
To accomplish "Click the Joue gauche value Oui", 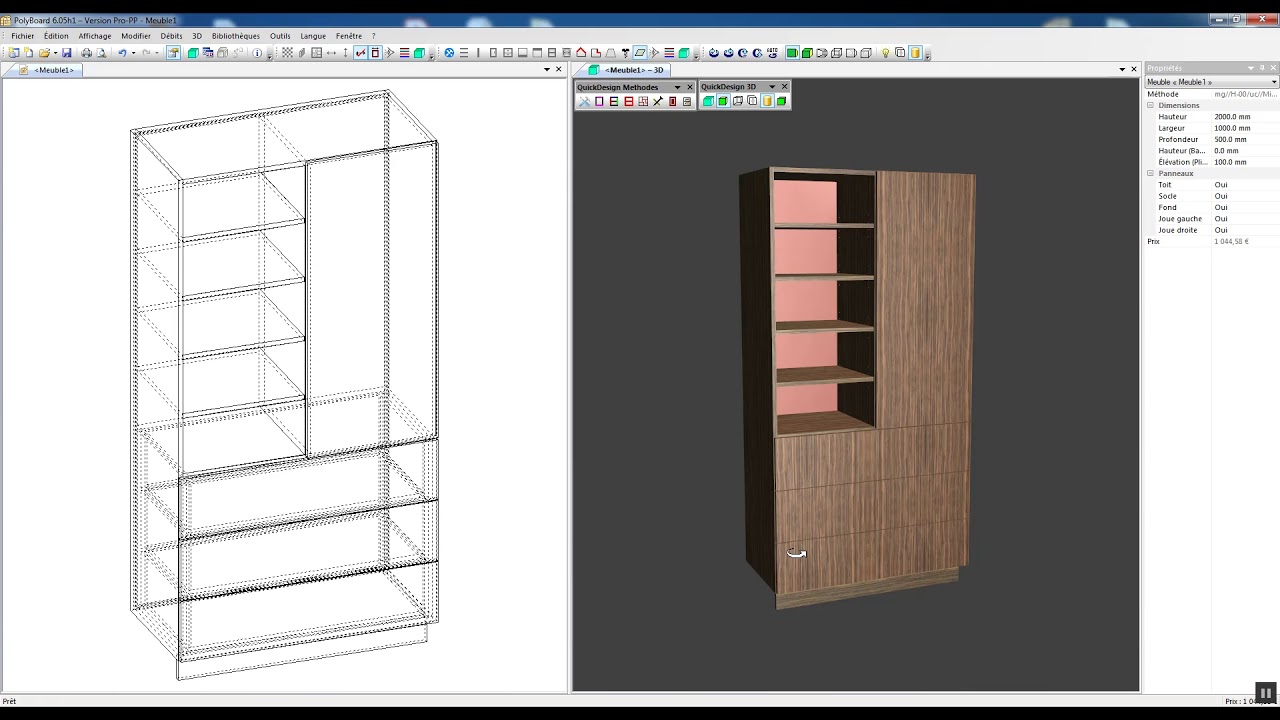I will click(x=1221, y=219).
